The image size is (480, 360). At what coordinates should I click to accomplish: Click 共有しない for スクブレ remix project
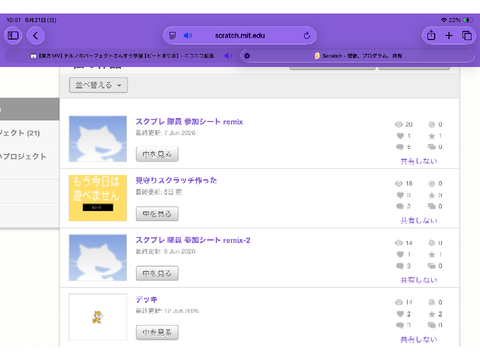419,161
